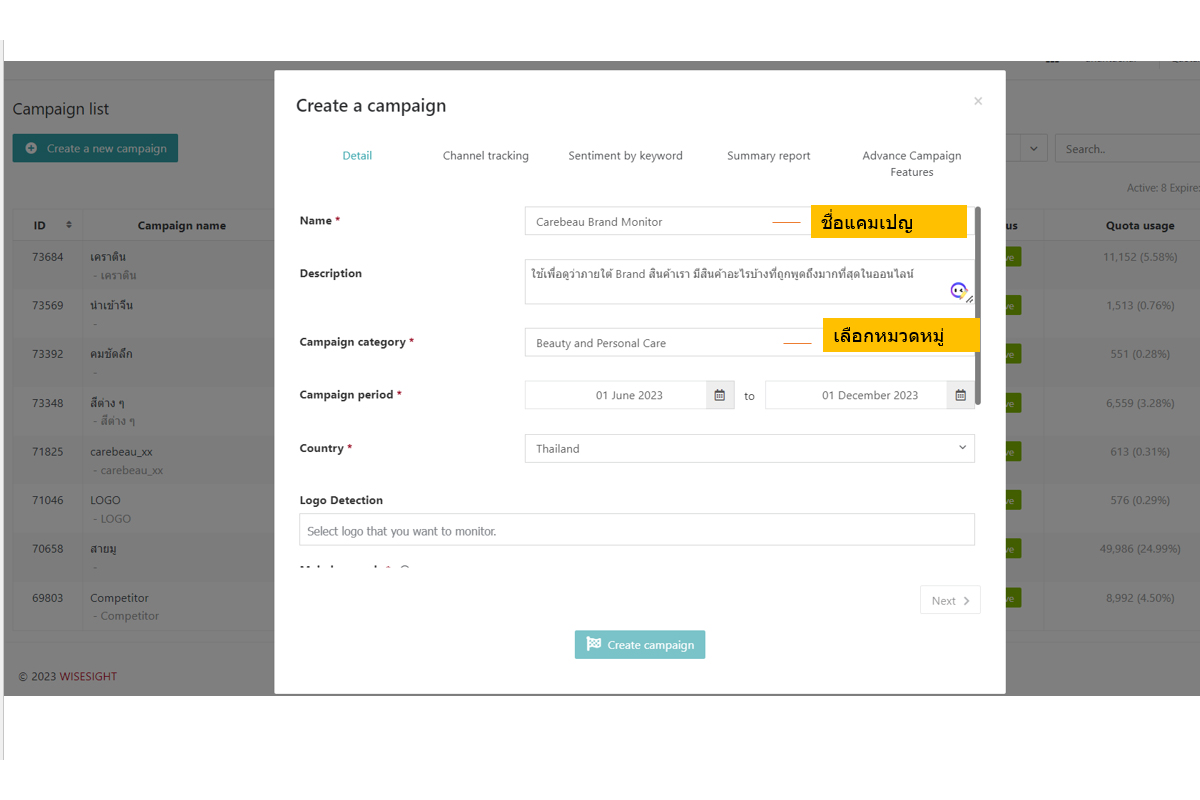This screenshot has height=800, width=1200.
Task: Click Create a new campaign button
Action: coord(95,148)
